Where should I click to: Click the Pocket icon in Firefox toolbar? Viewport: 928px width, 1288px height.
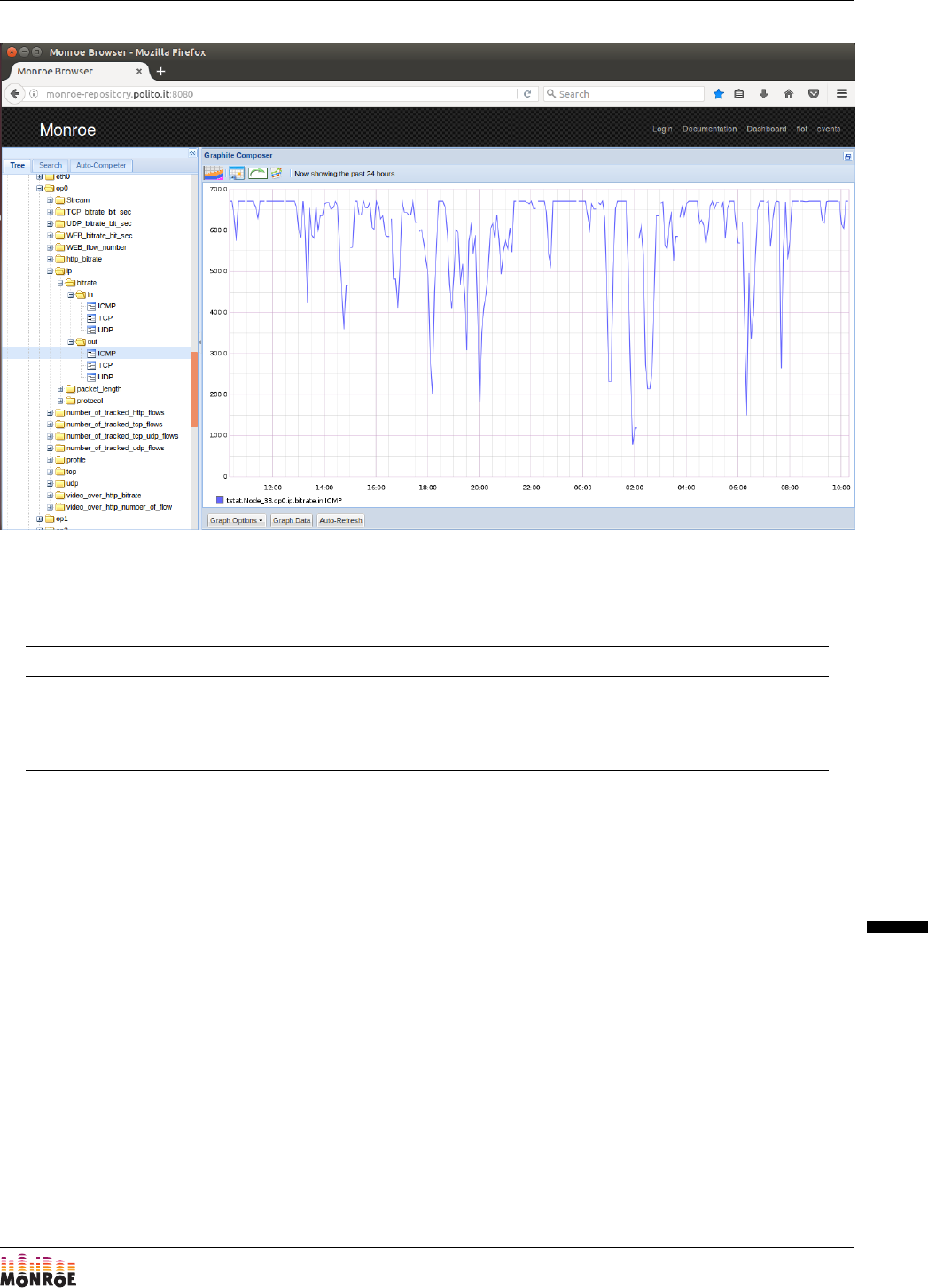(x=814, y=94)
